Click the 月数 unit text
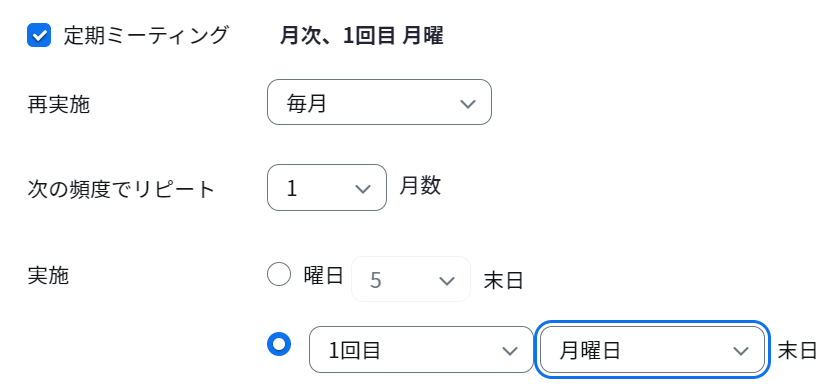 (420, 186)
